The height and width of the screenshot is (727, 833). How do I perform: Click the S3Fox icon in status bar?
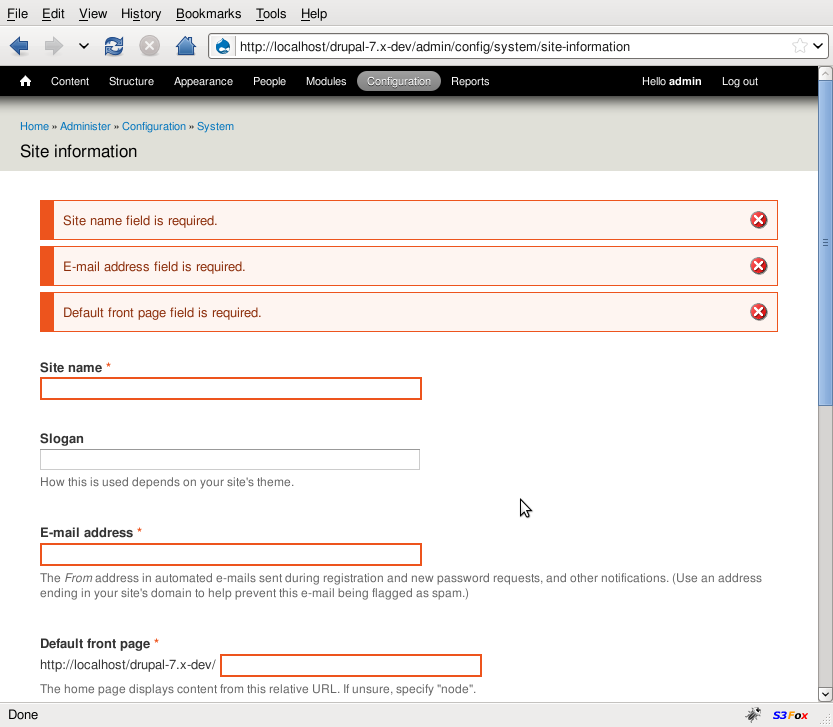pos(790,715)
